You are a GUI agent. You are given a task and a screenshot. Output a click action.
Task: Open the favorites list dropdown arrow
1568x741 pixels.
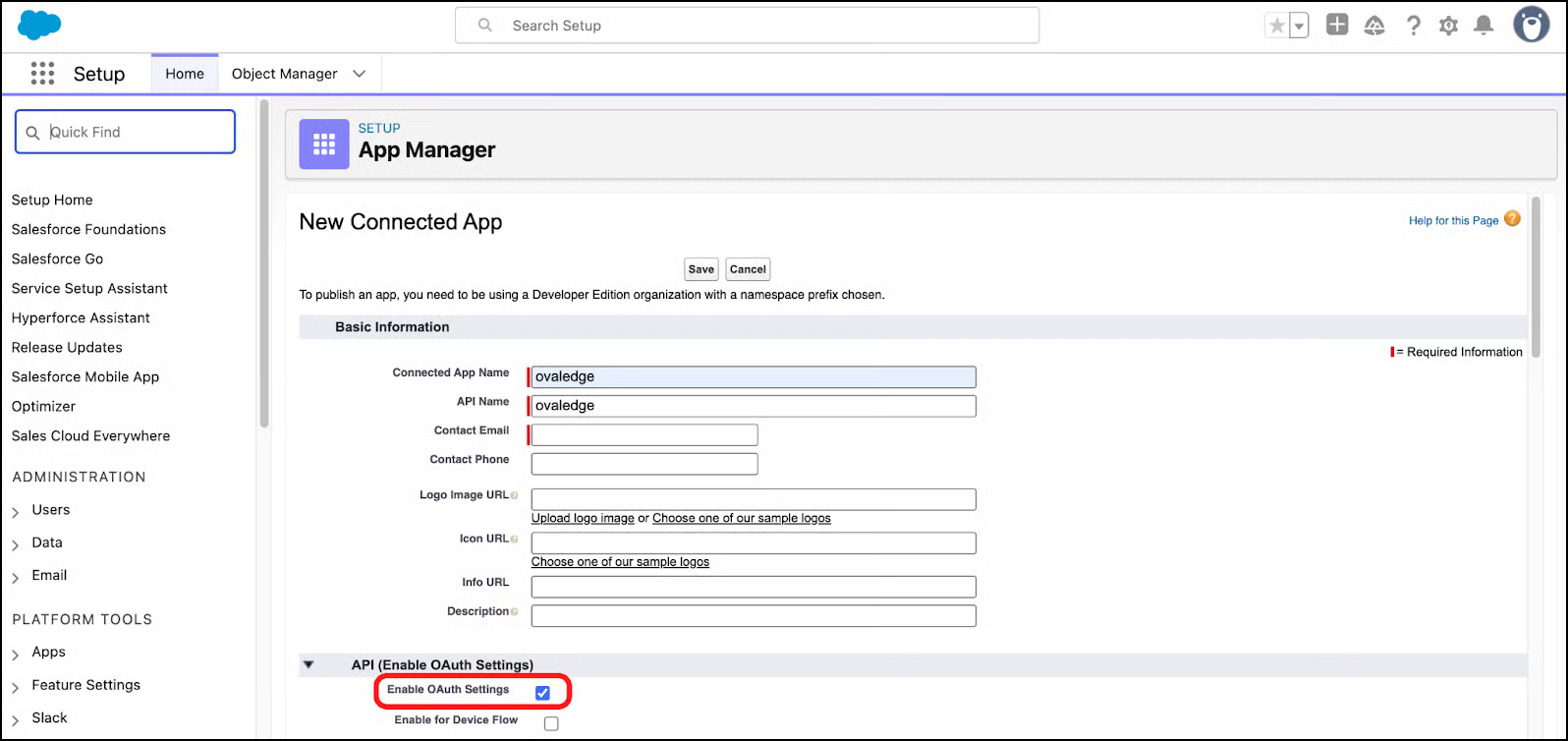click(x=1299, y=27)
